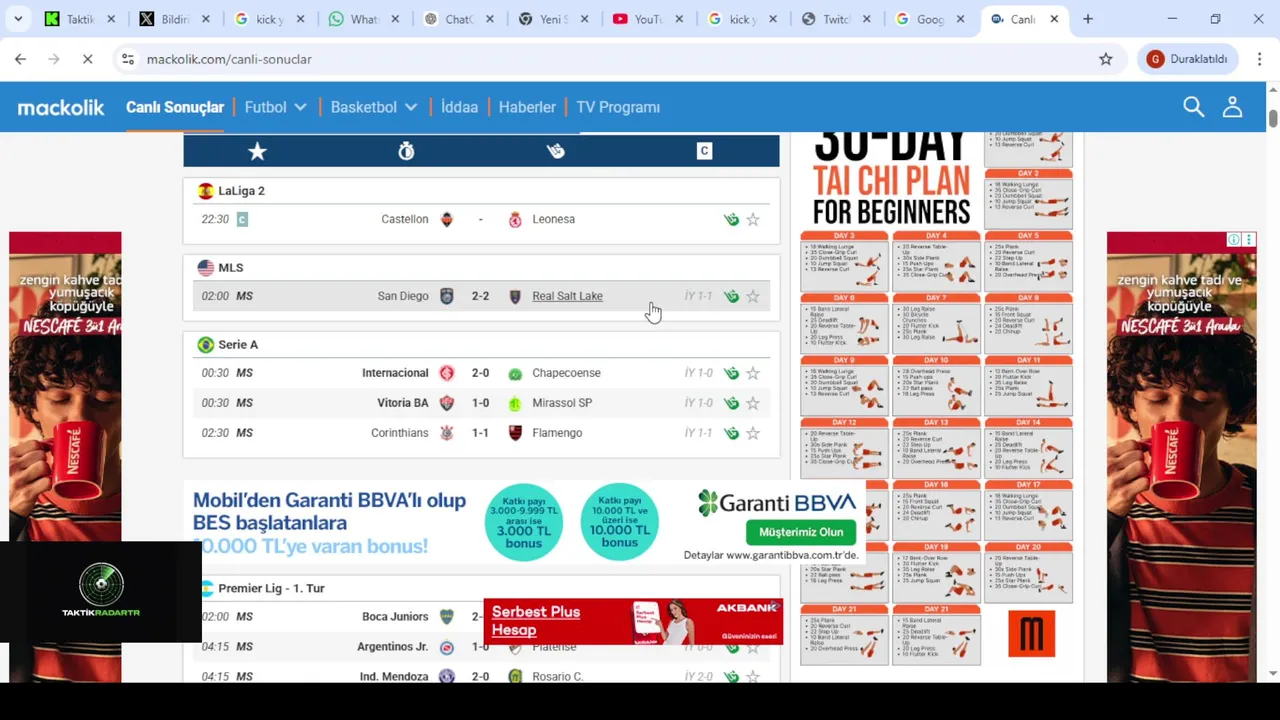
Task: Open the Tai Chi plan advertisement image
Action: [936, 398]
